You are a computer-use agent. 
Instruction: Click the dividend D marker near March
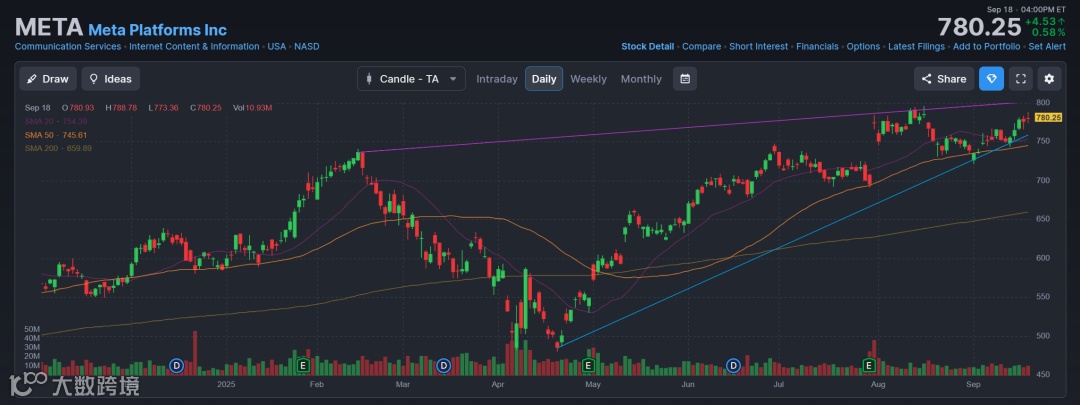coord(443,365)
